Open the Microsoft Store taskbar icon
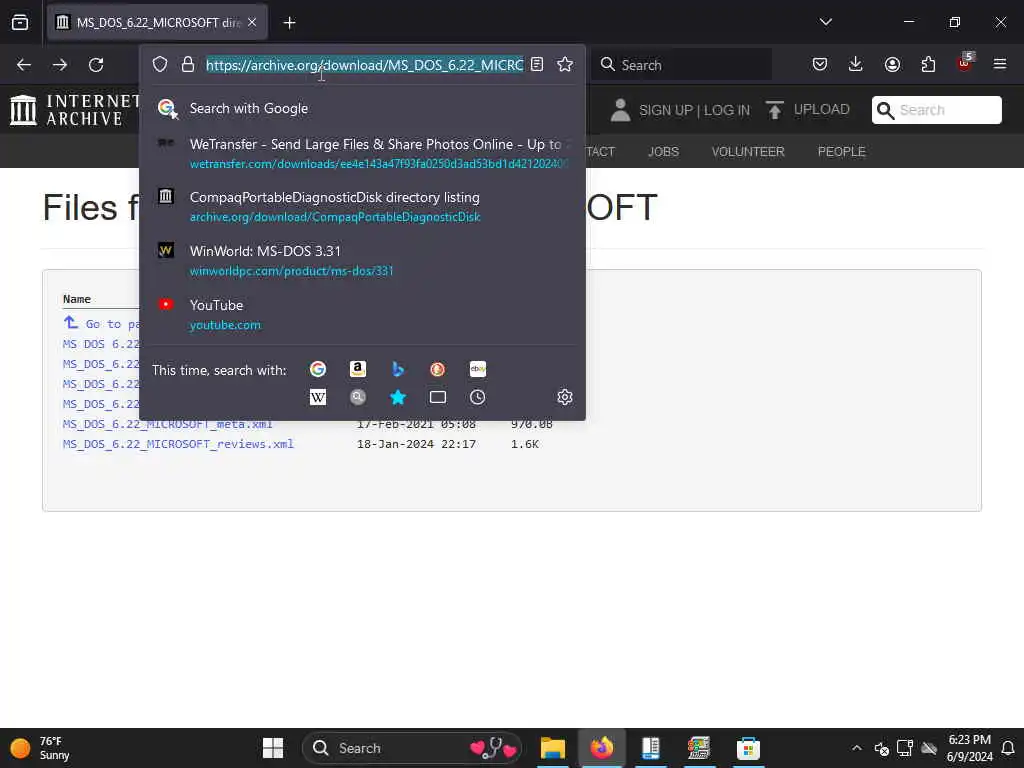1024x768 pixels. pos(748,748)
